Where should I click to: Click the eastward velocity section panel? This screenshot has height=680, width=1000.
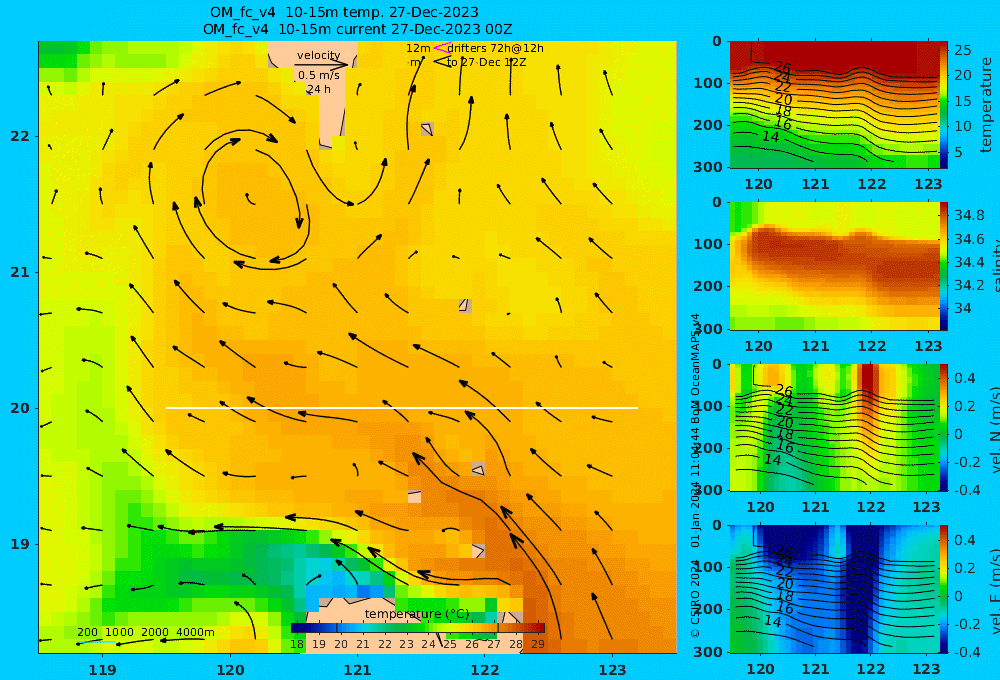click(x=835, y=589)
